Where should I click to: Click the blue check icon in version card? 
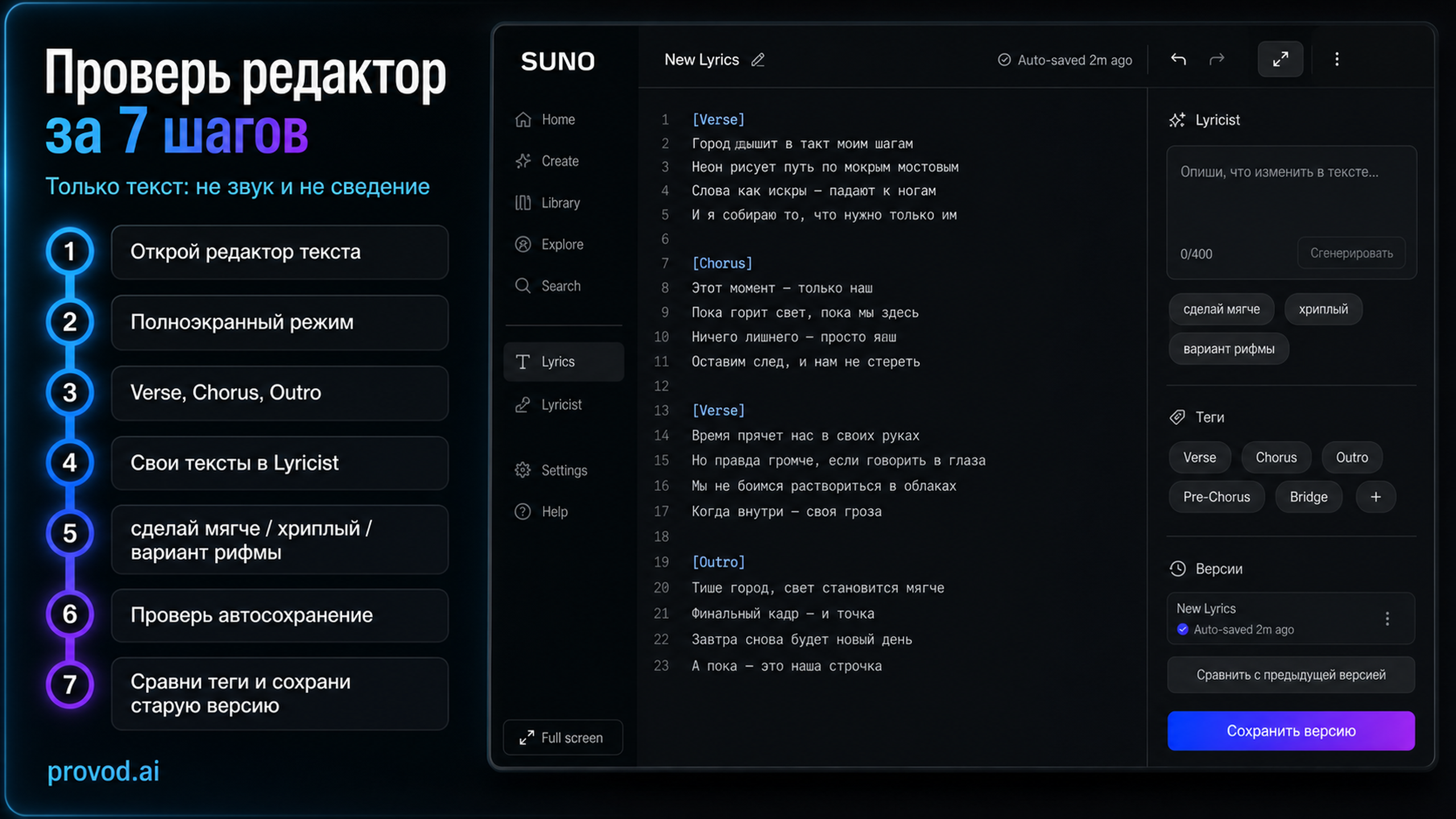pyautogui.click(x=1183, y=630)
